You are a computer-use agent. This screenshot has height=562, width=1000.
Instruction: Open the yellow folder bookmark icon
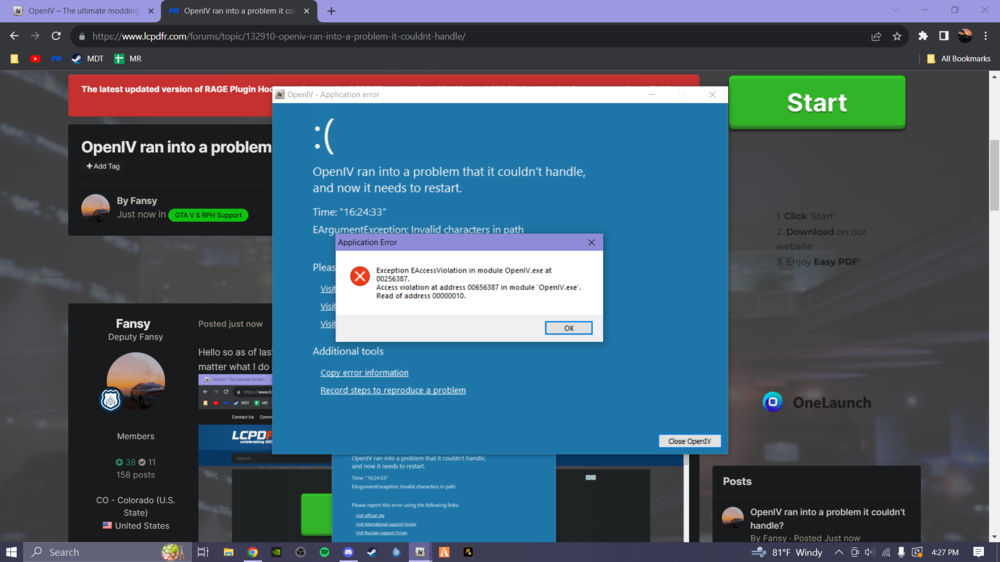click(14, 59)
